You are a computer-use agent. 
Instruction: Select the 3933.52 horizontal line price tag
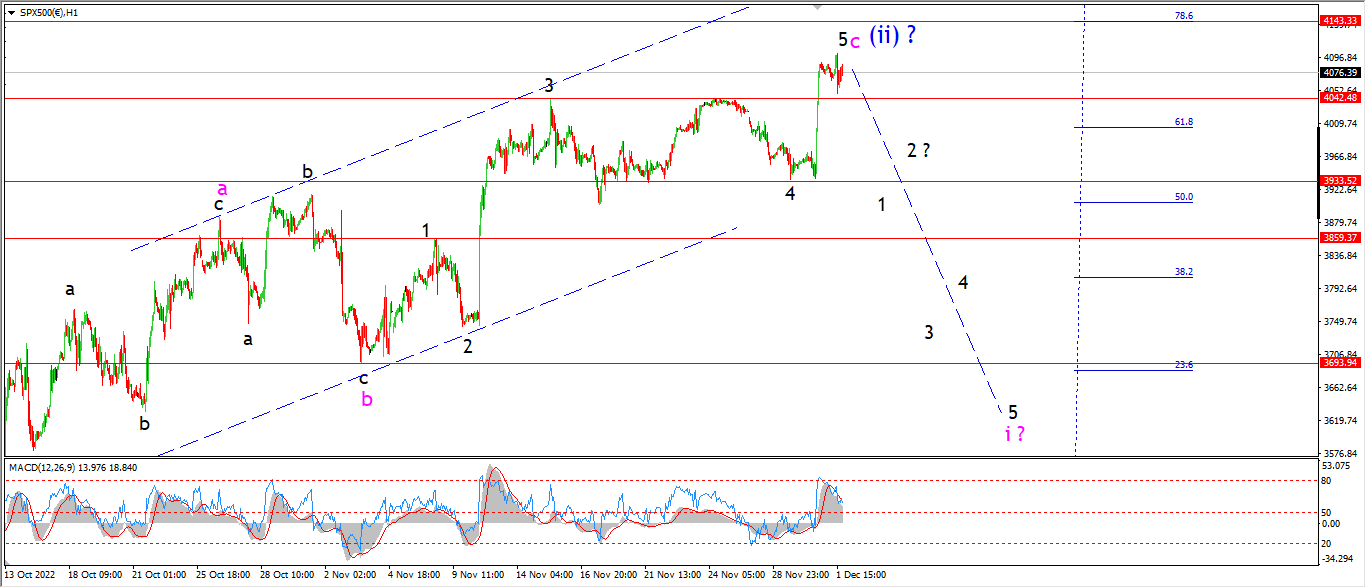(1337, 180)
